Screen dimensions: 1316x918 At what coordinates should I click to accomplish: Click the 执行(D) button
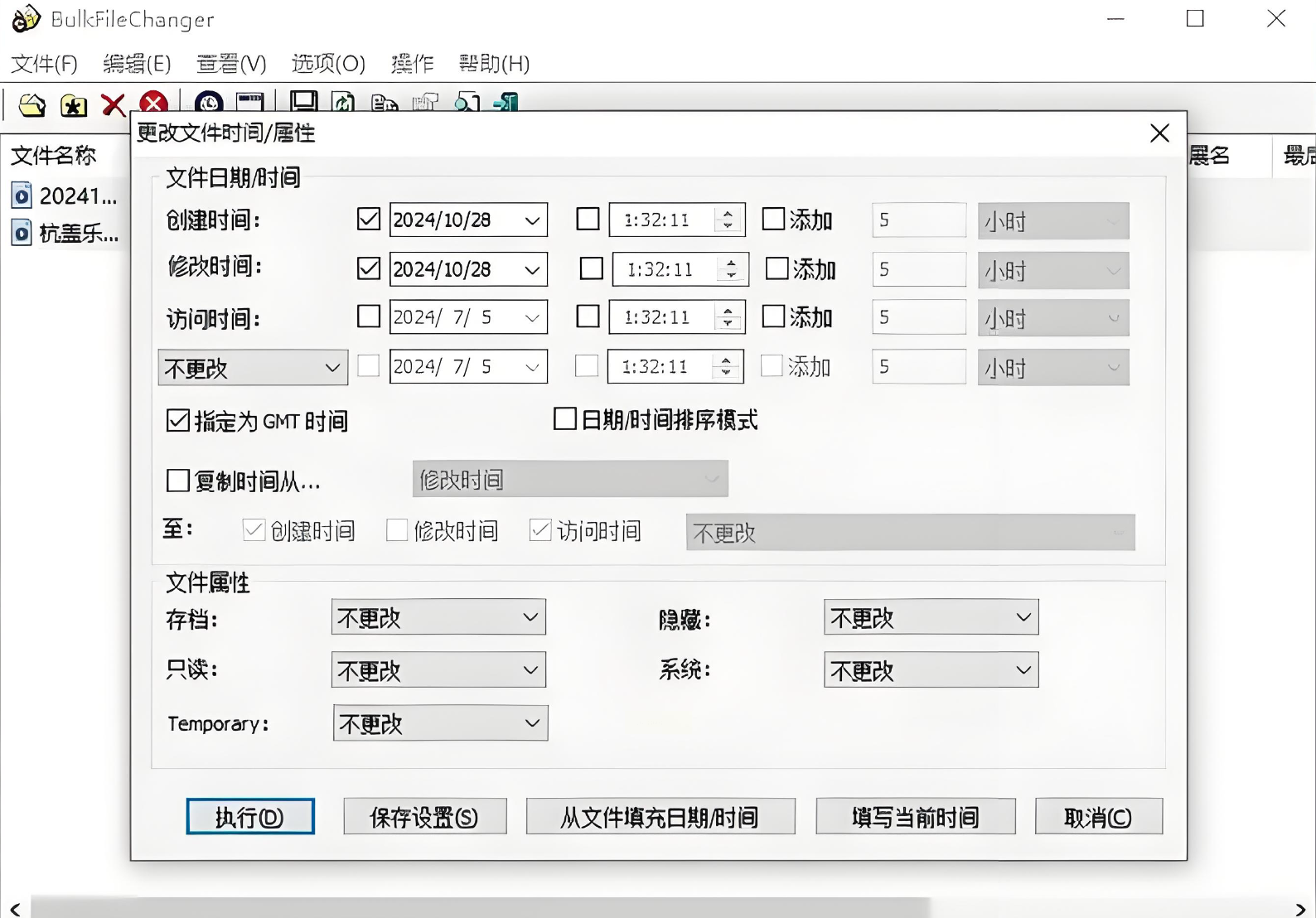point(250,817)
